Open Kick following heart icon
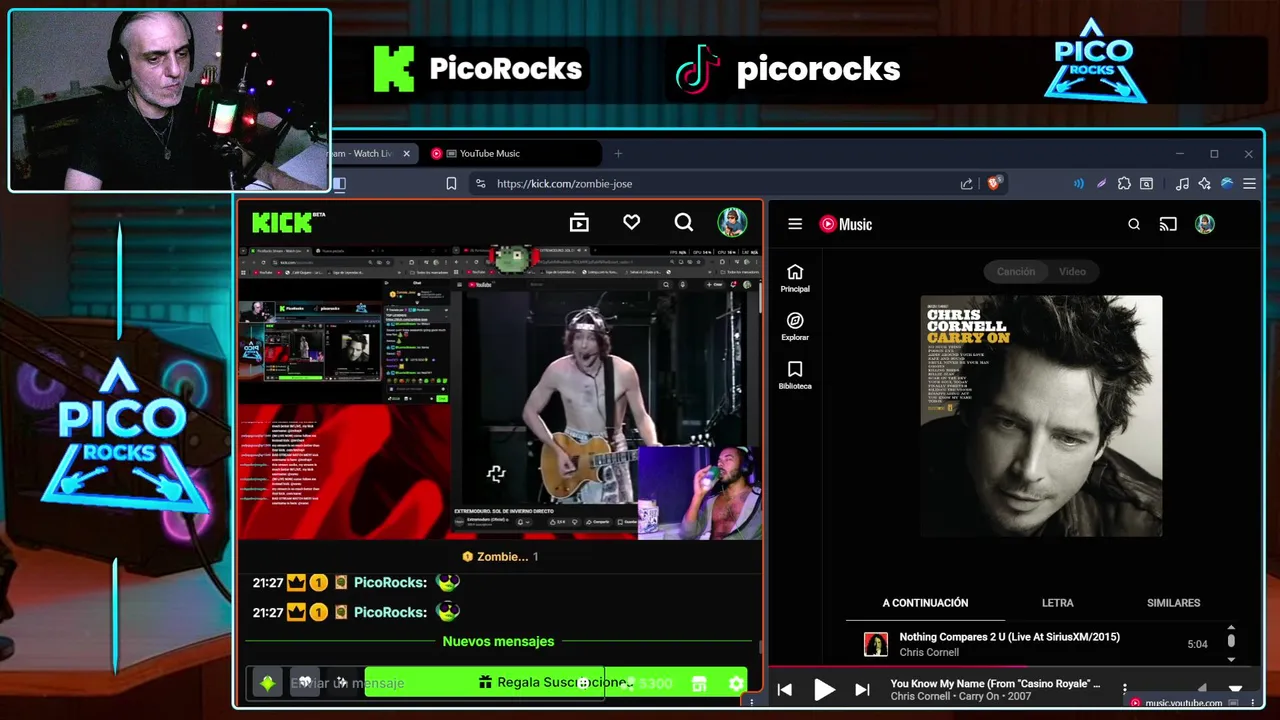 click(631, 222)
